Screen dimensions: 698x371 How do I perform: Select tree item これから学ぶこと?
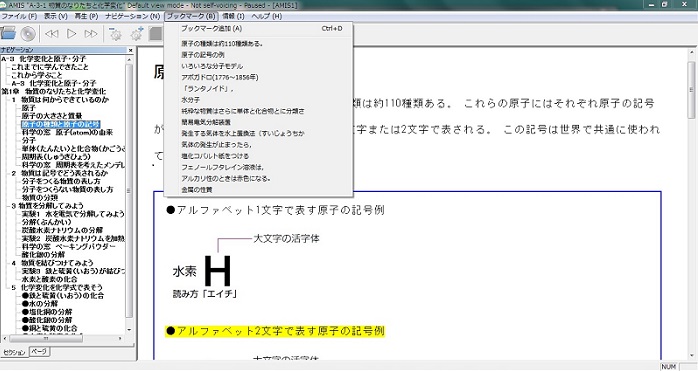[x=37, y=75]
